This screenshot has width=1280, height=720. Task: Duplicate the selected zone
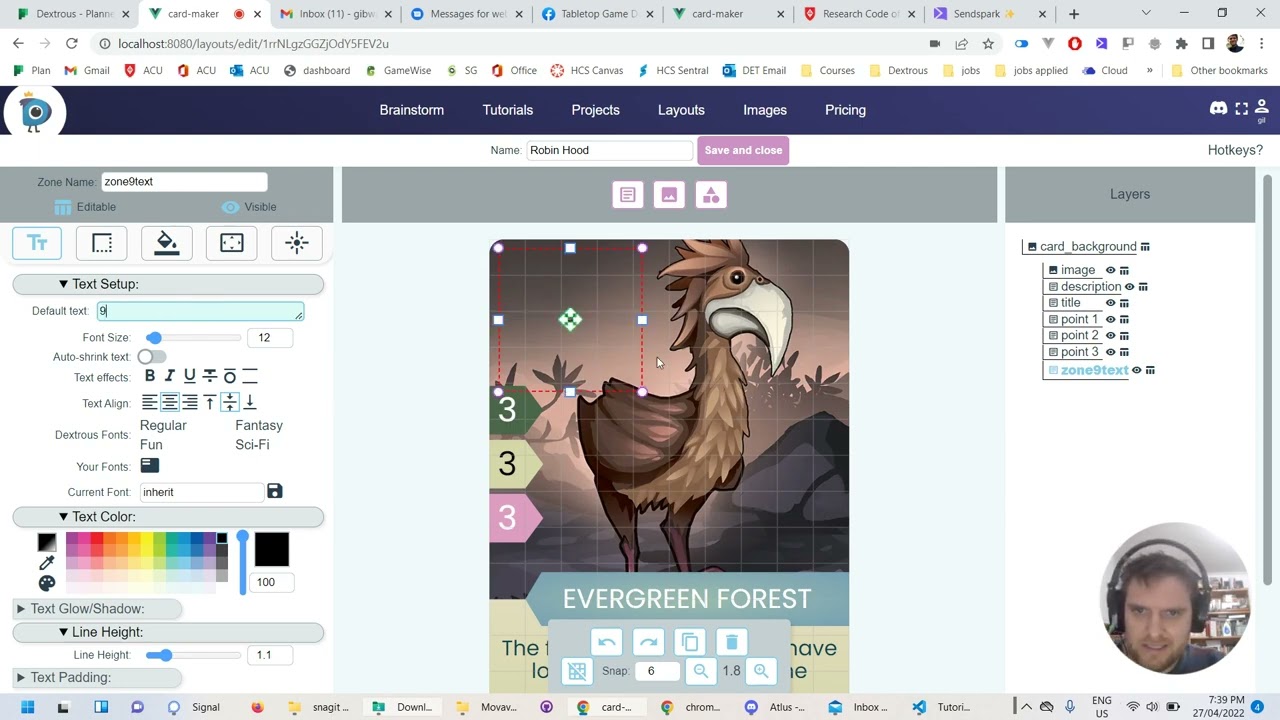coord(690,642)
